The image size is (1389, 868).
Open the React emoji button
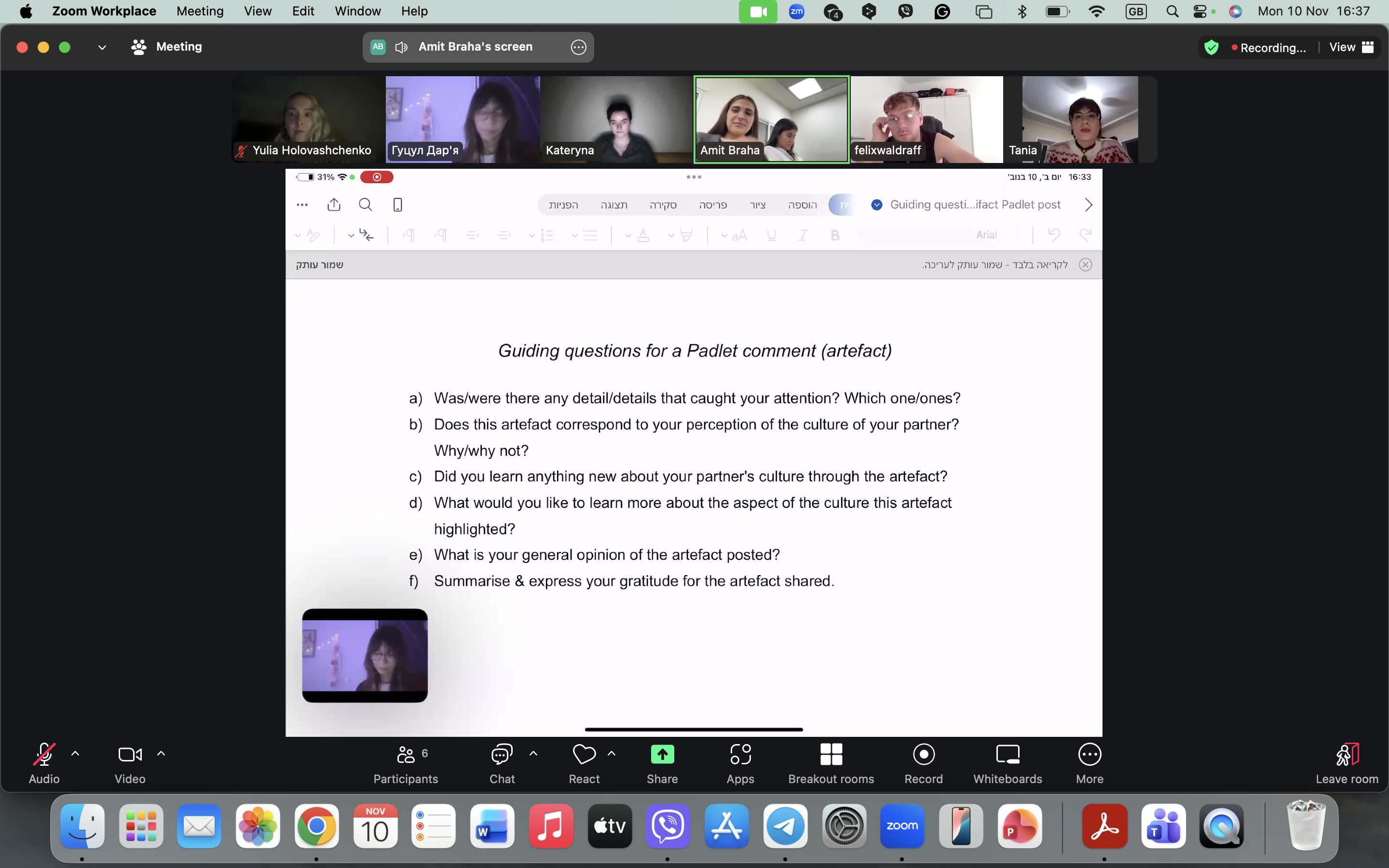tap(584, 763)
